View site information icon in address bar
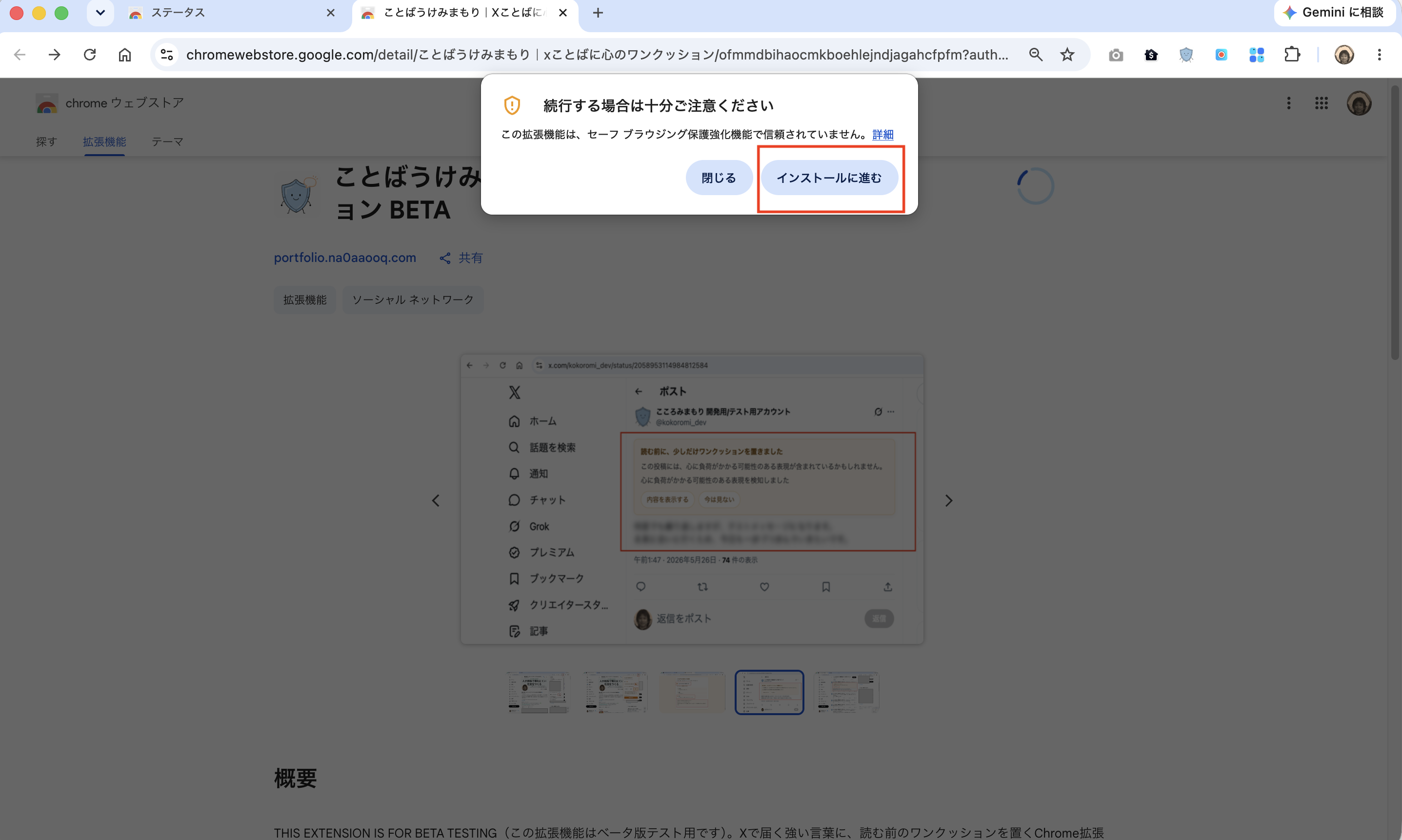 167,55
